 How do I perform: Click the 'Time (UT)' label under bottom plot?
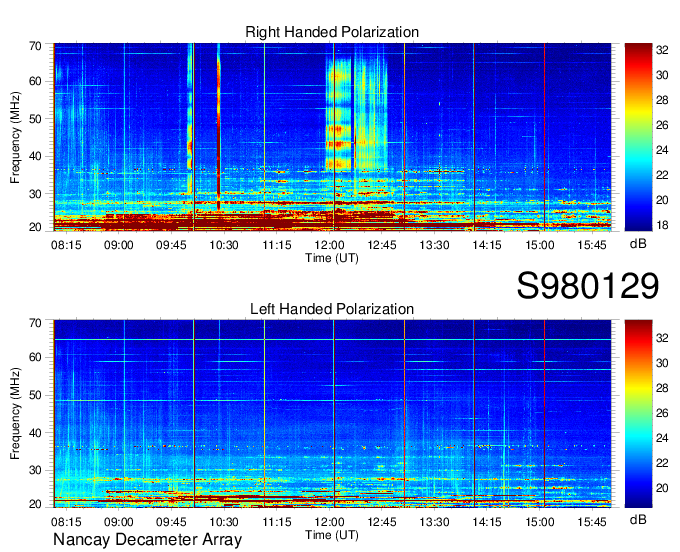[332, 535]
